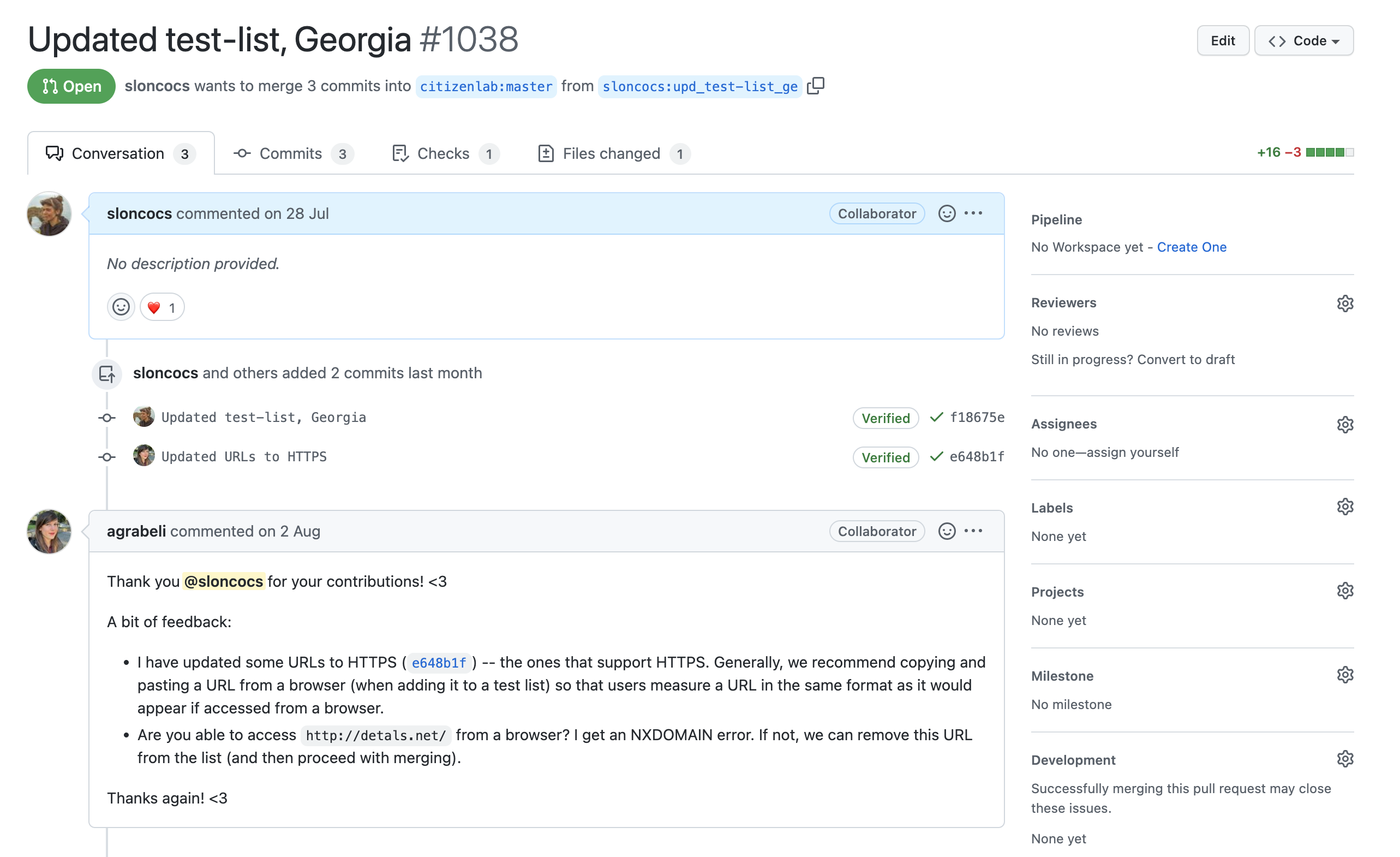Switch to the Files changed tab
Image resolution: width=1400 pixels, height=857 pixels.
(x=614, y=153)
